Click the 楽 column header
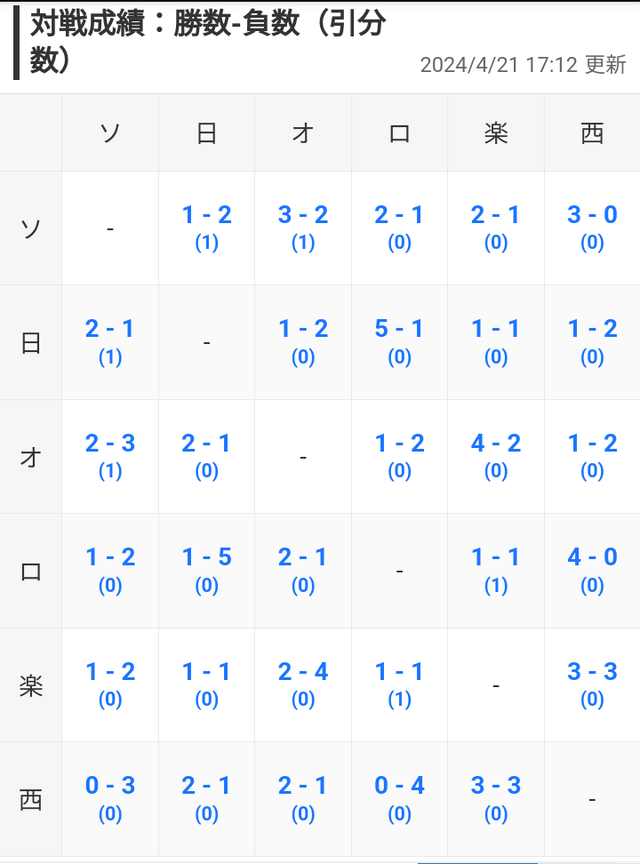 496,134
